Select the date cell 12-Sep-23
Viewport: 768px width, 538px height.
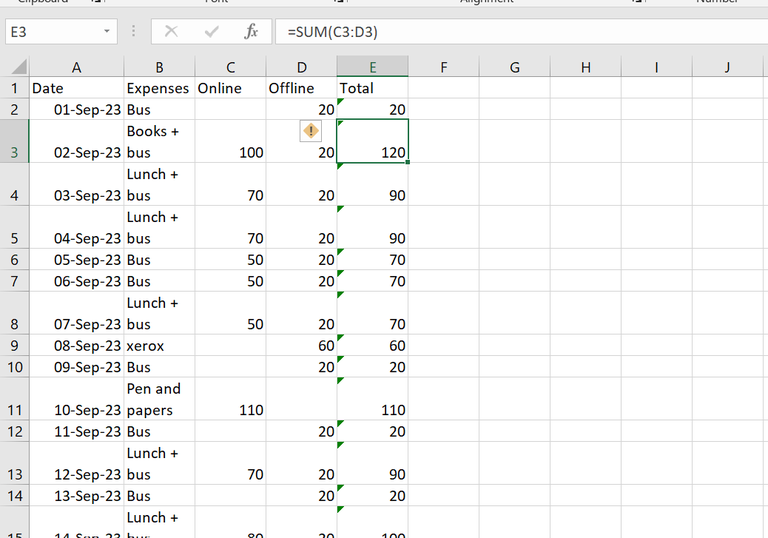(76, 464)
